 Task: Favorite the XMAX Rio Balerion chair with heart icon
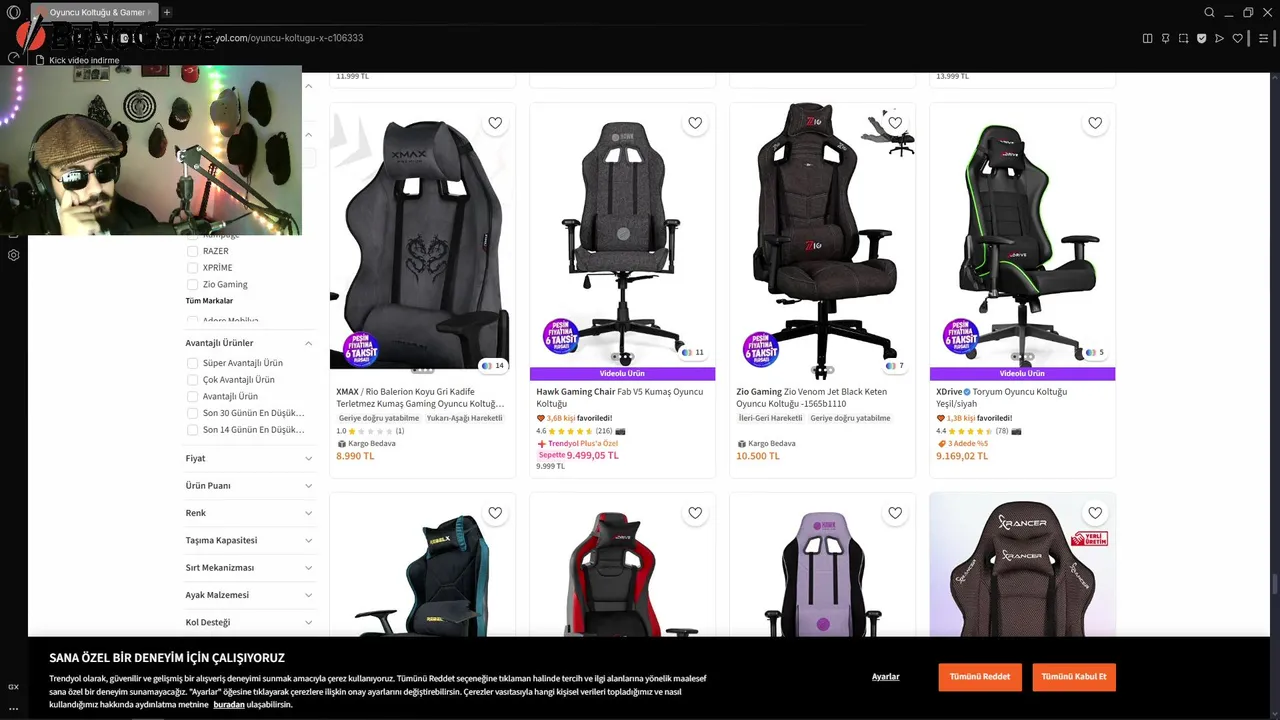pos(495,123)
